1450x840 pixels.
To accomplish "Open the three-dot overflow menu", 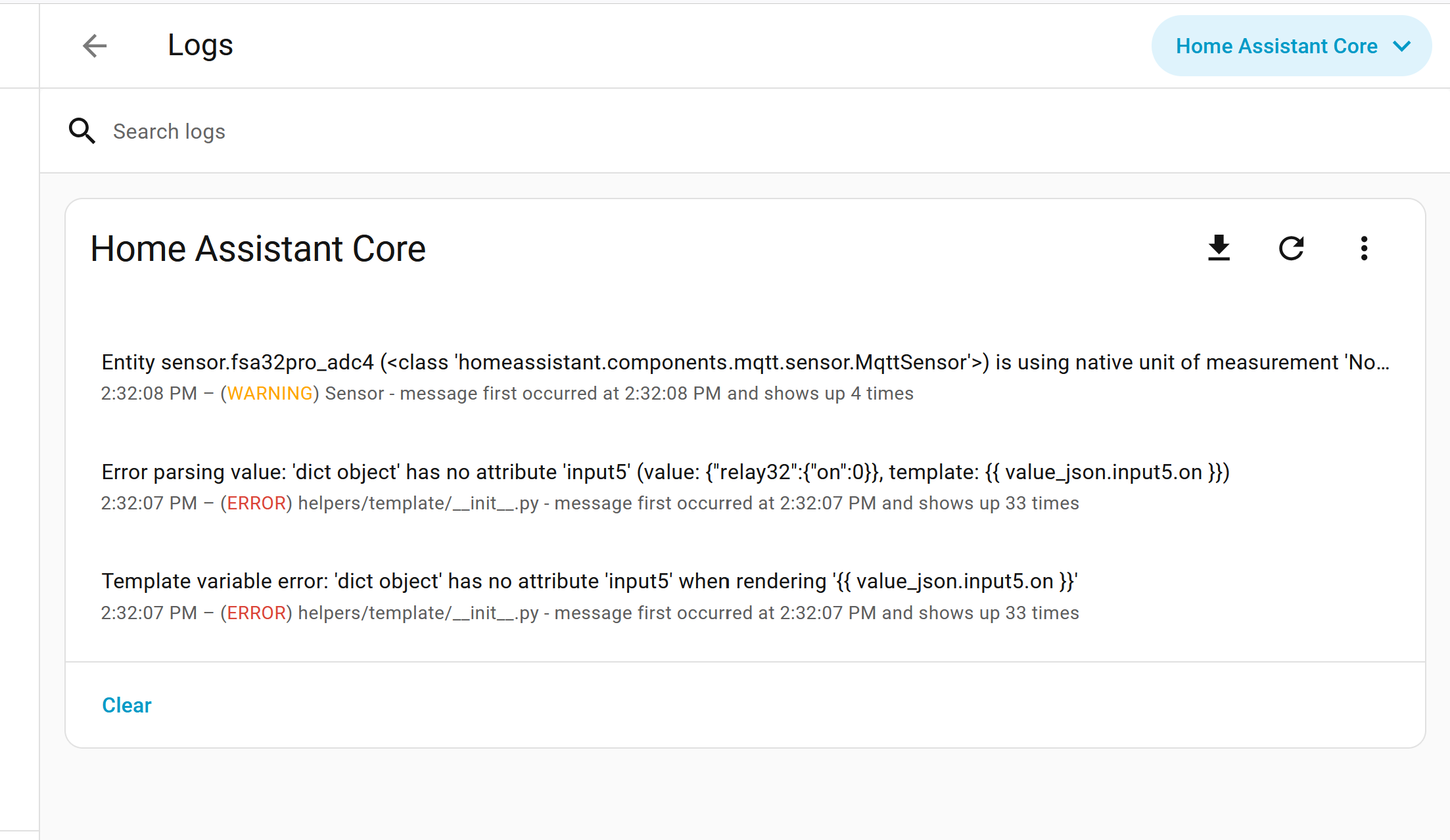I will click(1364, 248).
